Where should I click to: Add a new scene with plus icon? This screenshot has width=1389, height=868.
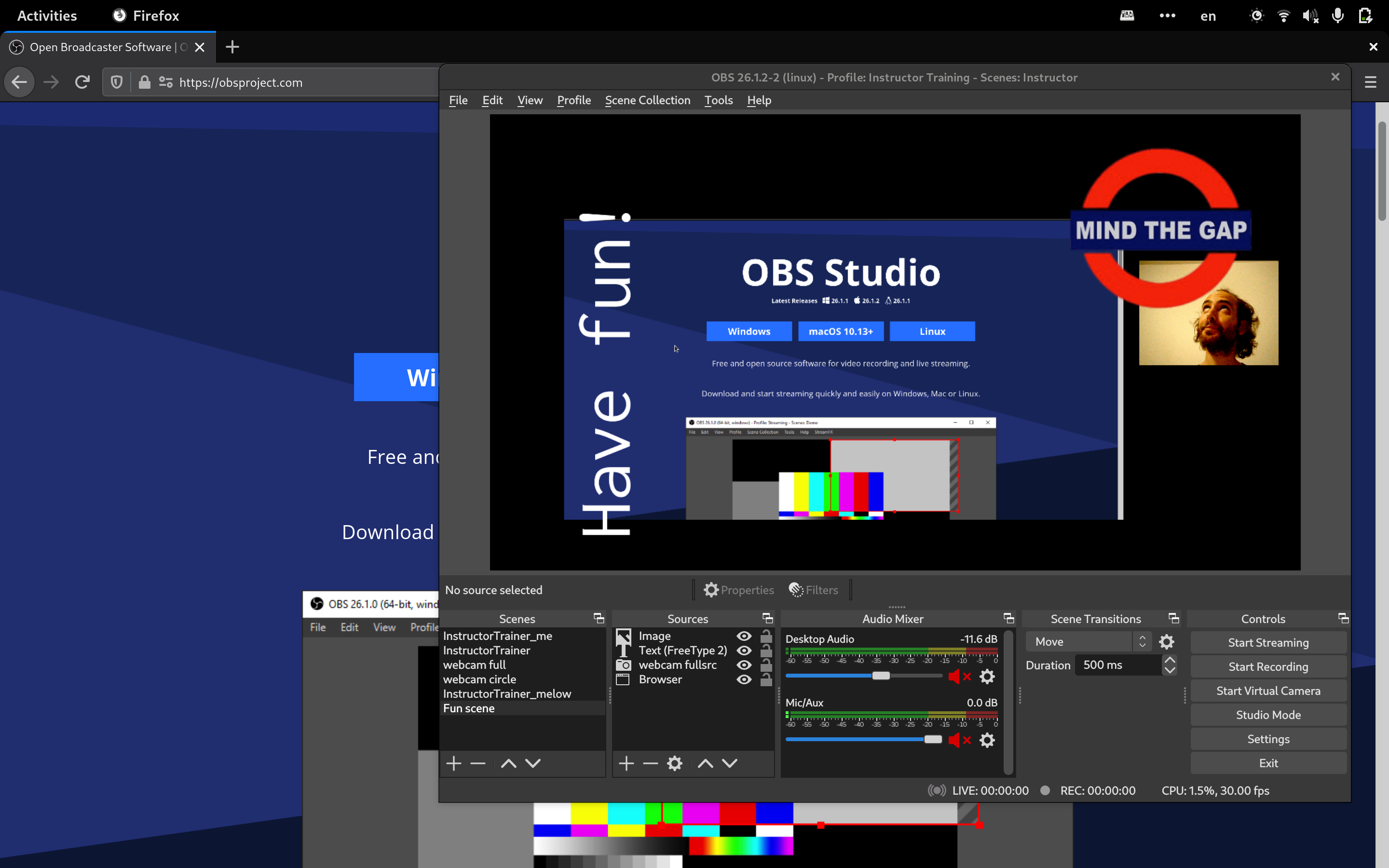point(453,763)
